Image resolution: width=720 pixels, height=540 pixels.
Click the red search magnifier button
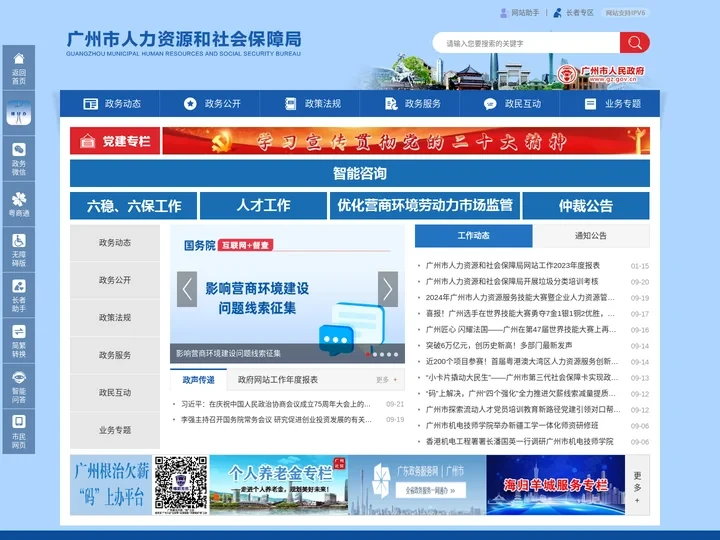coord(635,43)
